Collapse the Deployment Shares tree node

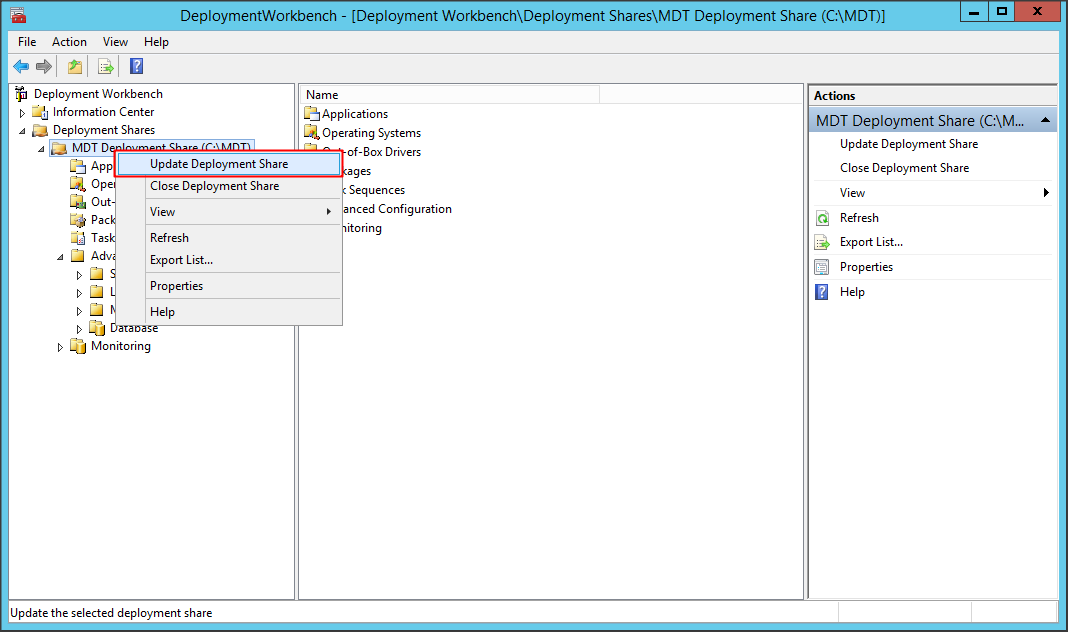click(x=22, y=131)
